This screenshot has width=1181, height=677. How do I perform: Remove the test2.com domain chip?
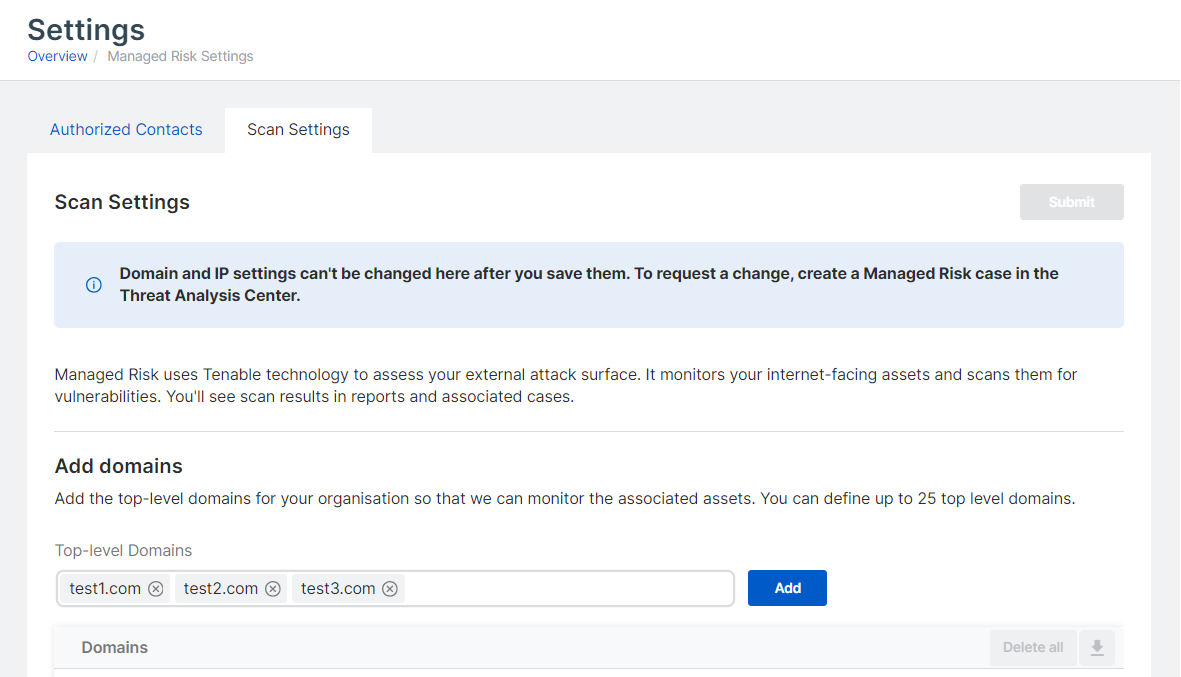coord(273,589)
